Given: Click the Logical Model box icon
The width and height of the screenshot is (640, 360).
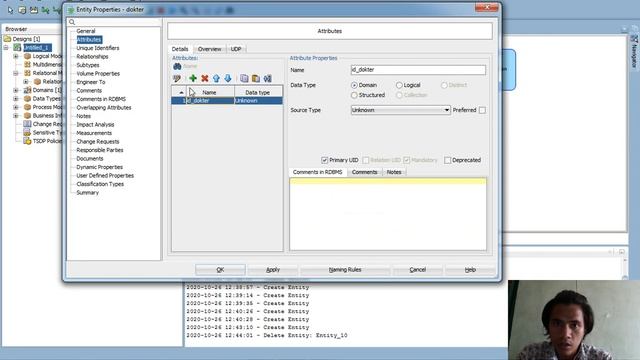Looking at the screenshot, I should point(27,56).
